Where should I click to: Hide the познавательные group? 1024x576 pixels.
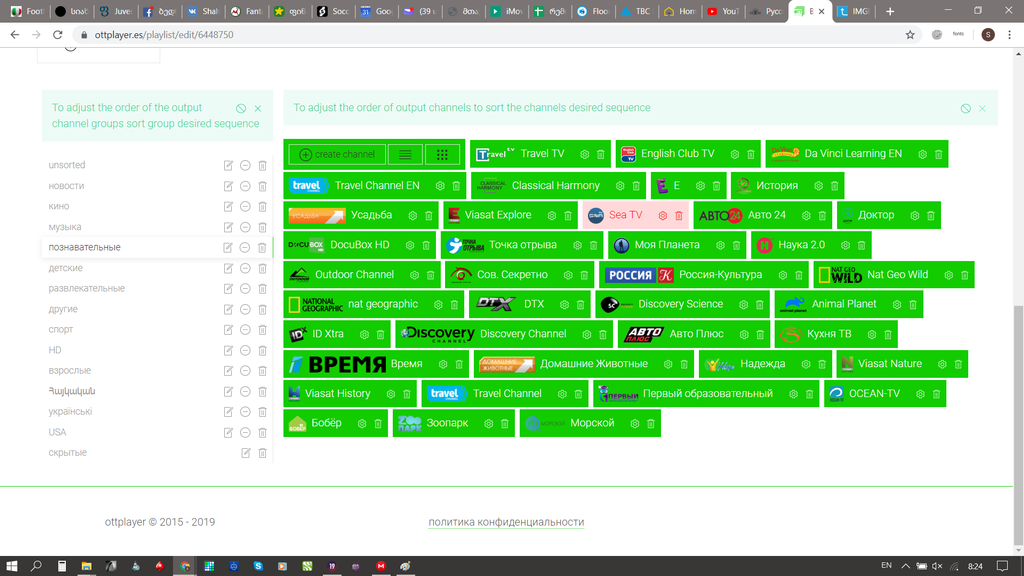coord(245,248)
